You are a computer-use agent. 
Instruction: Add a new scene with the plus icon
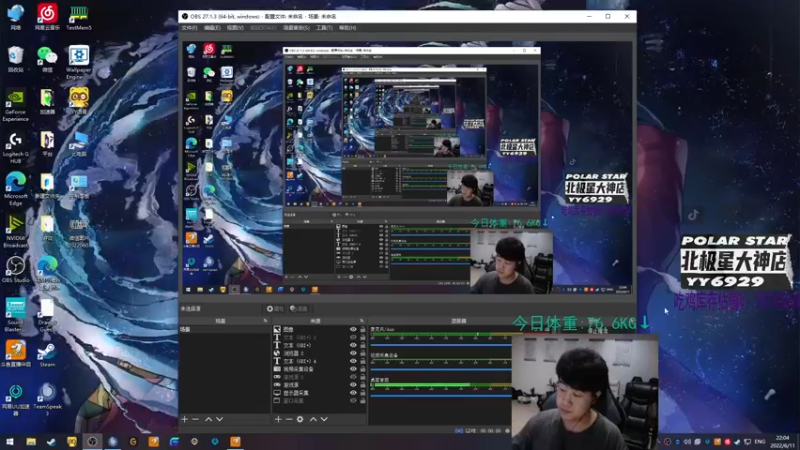(185, 419)
